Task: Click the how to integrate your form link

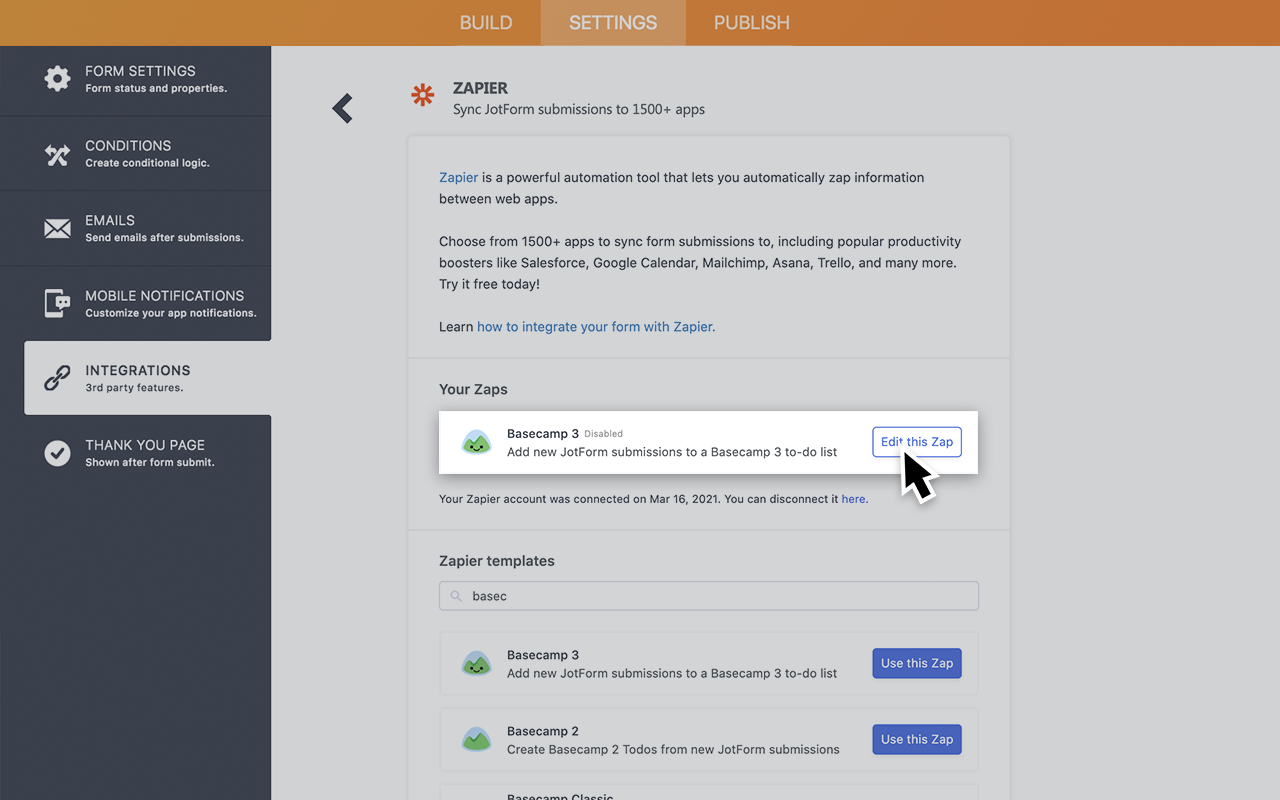Action: [x=595, y=327]
